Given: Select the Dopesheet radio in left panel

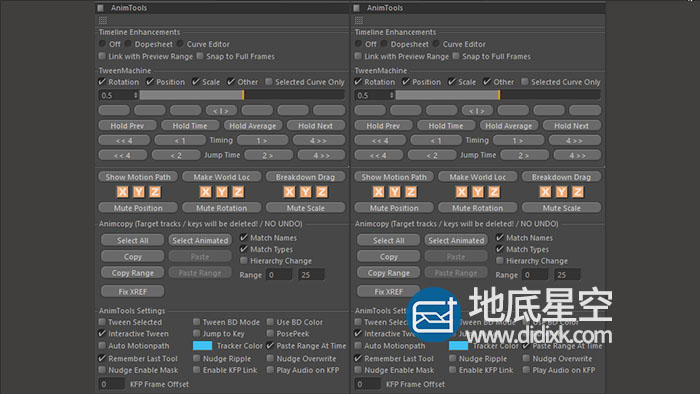Looking at the screenshot, I should 129,44.
